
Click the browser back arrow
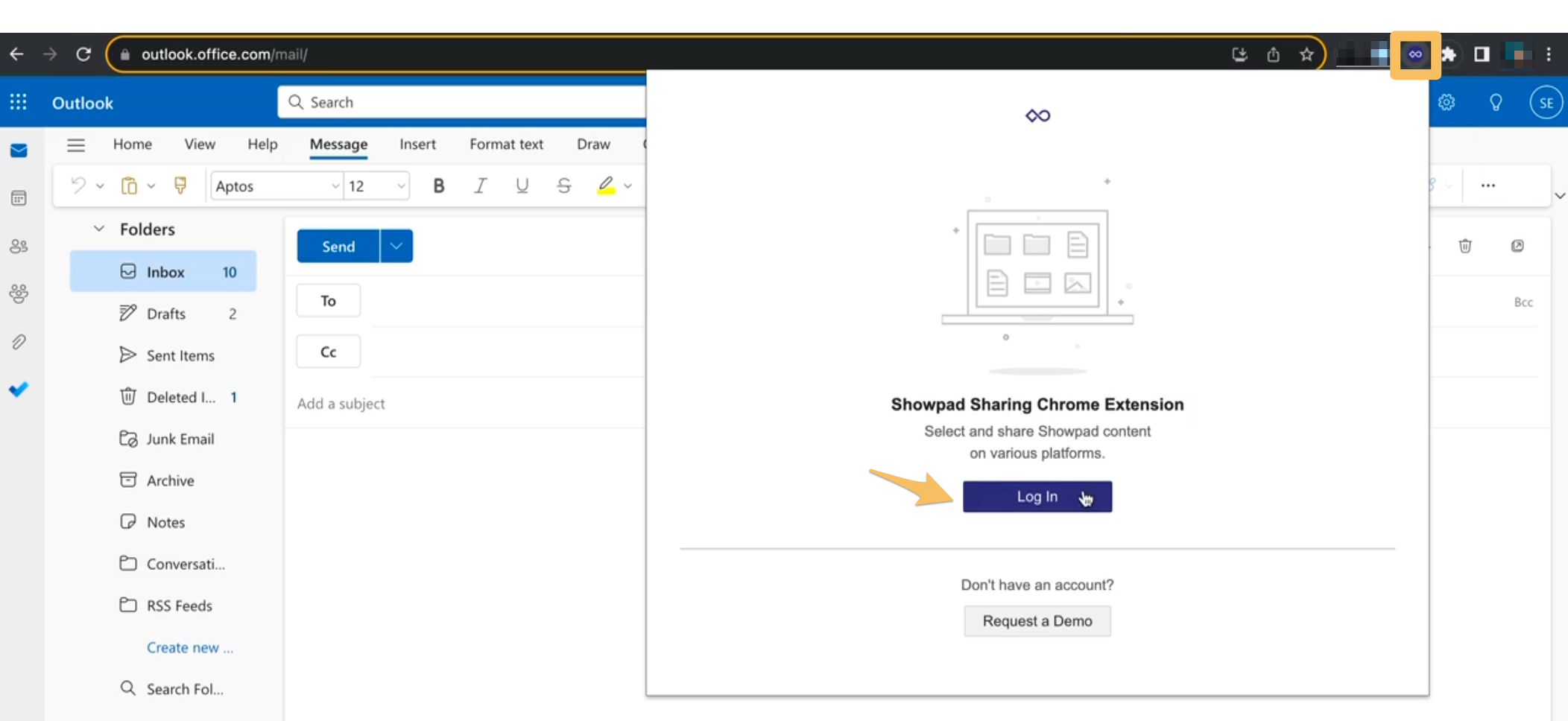tap(16, 54)
